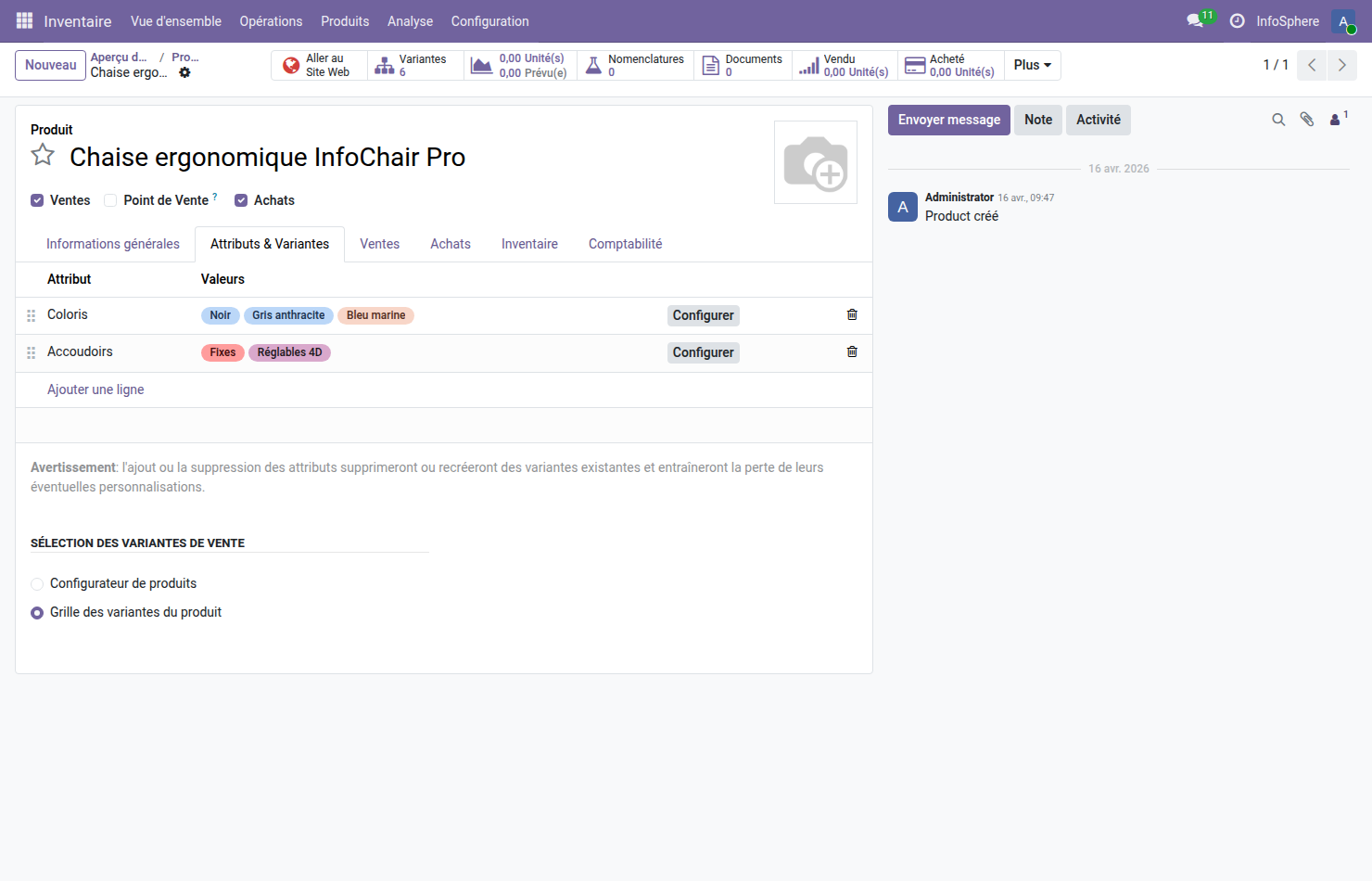Open the breadcrumb gear settings dropdown

tap(184, 72)
